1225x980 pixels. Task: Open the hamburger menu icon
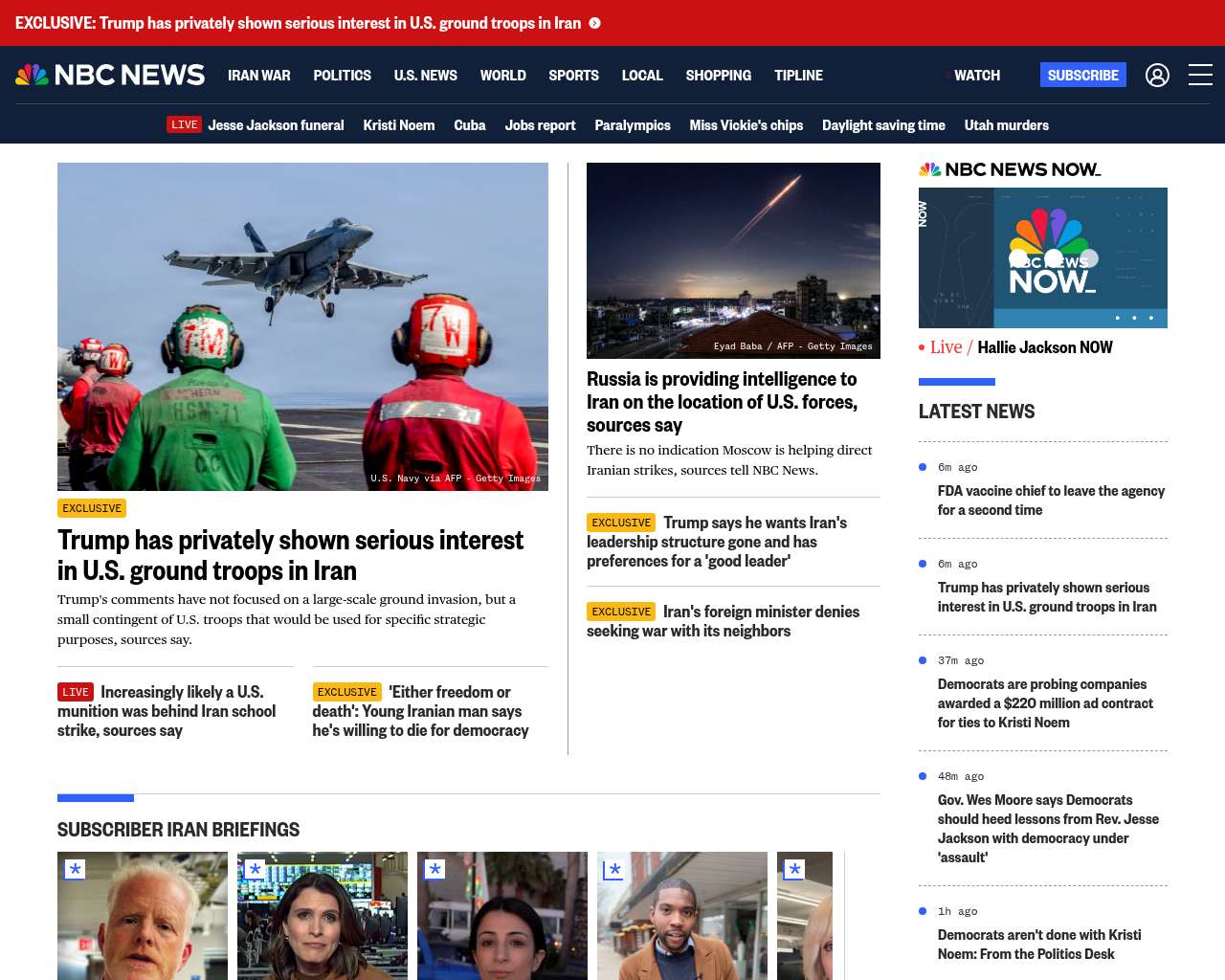(x=1200, y=75)
